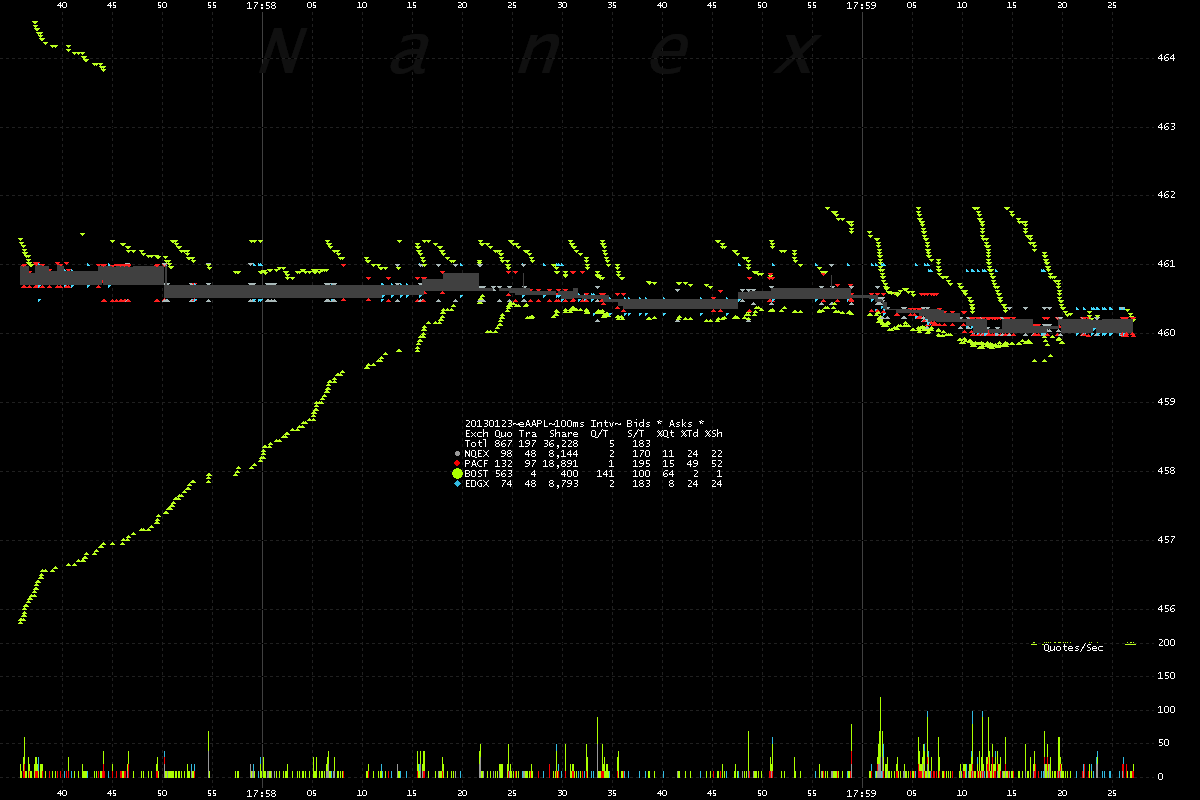Click BOST shares value '400'
Image resolution: width=1200 pixels, height=800 pixels.
pos(569,473)
